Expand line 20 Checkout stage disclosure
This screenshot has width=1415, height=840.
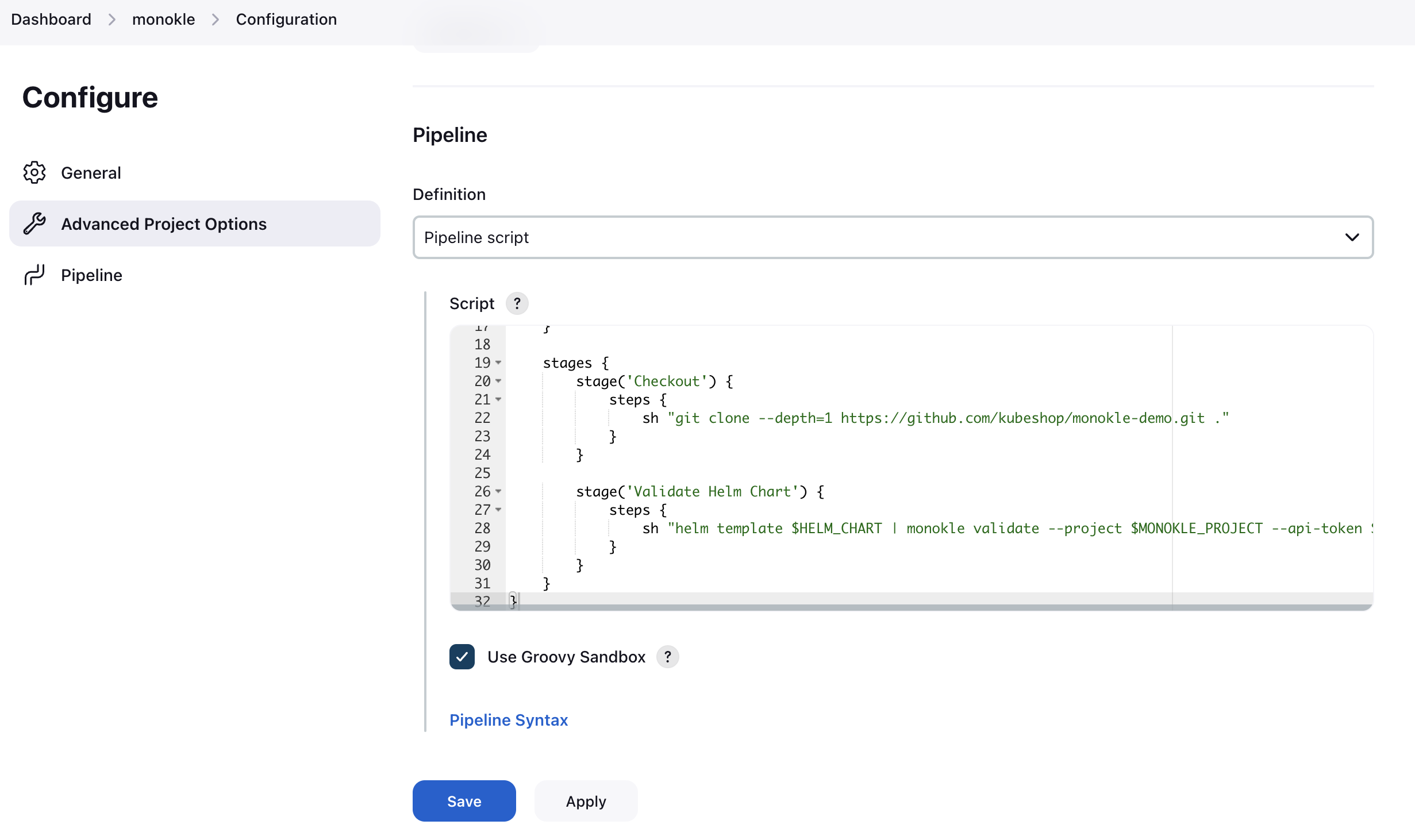pyautogui.click(x=497, y=381)
